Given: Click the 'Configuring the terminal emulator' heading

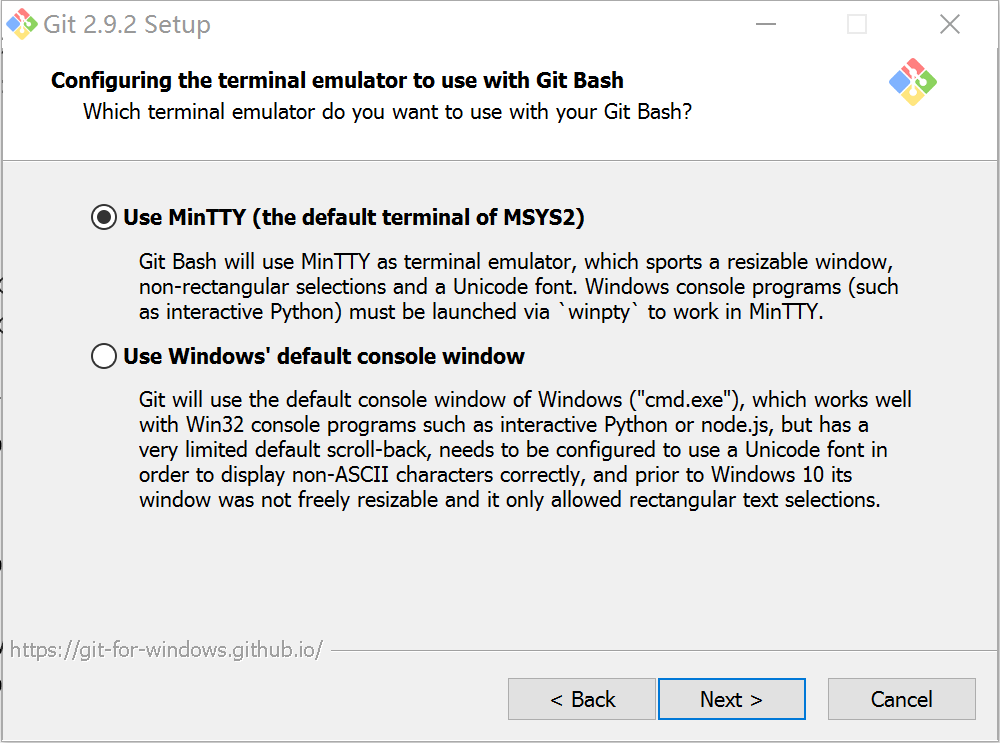Looking at the screenshot, I should (337, 80).
